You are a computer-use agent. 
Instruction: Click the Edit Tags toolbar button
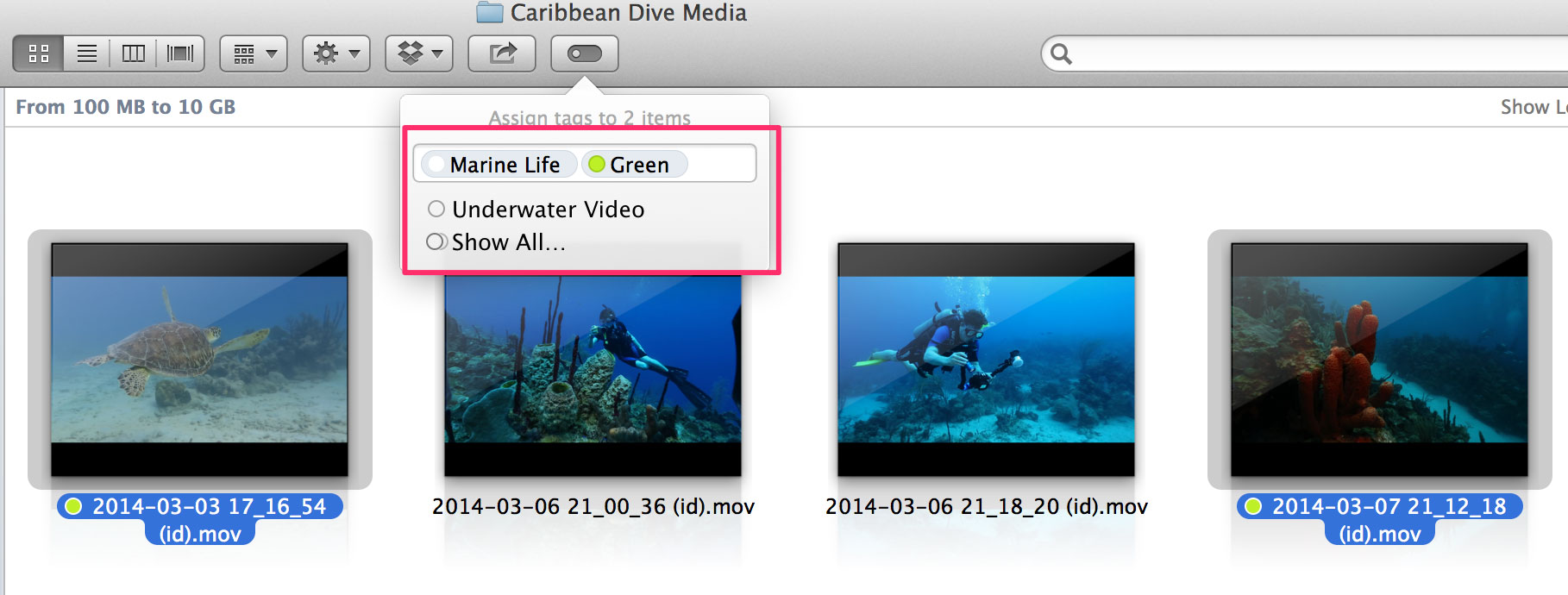point(585,53)
